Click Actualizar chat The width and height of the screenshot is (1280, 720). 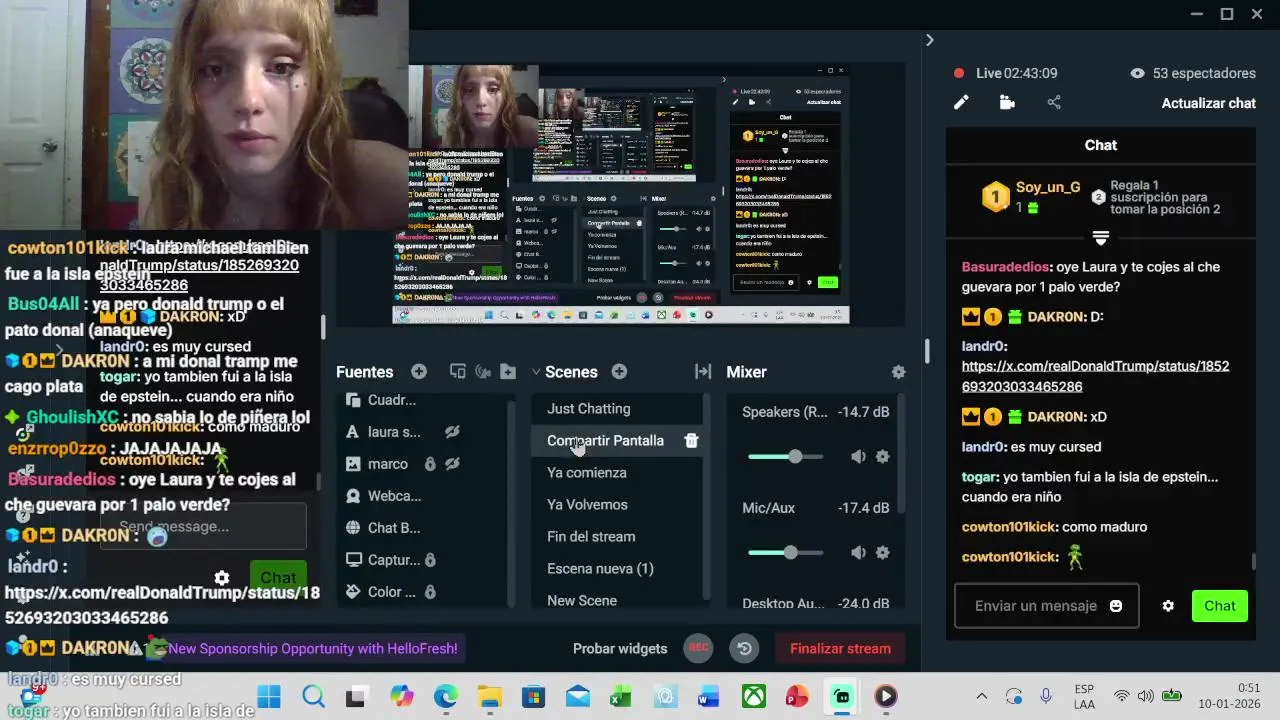[x=1208, y=103]
